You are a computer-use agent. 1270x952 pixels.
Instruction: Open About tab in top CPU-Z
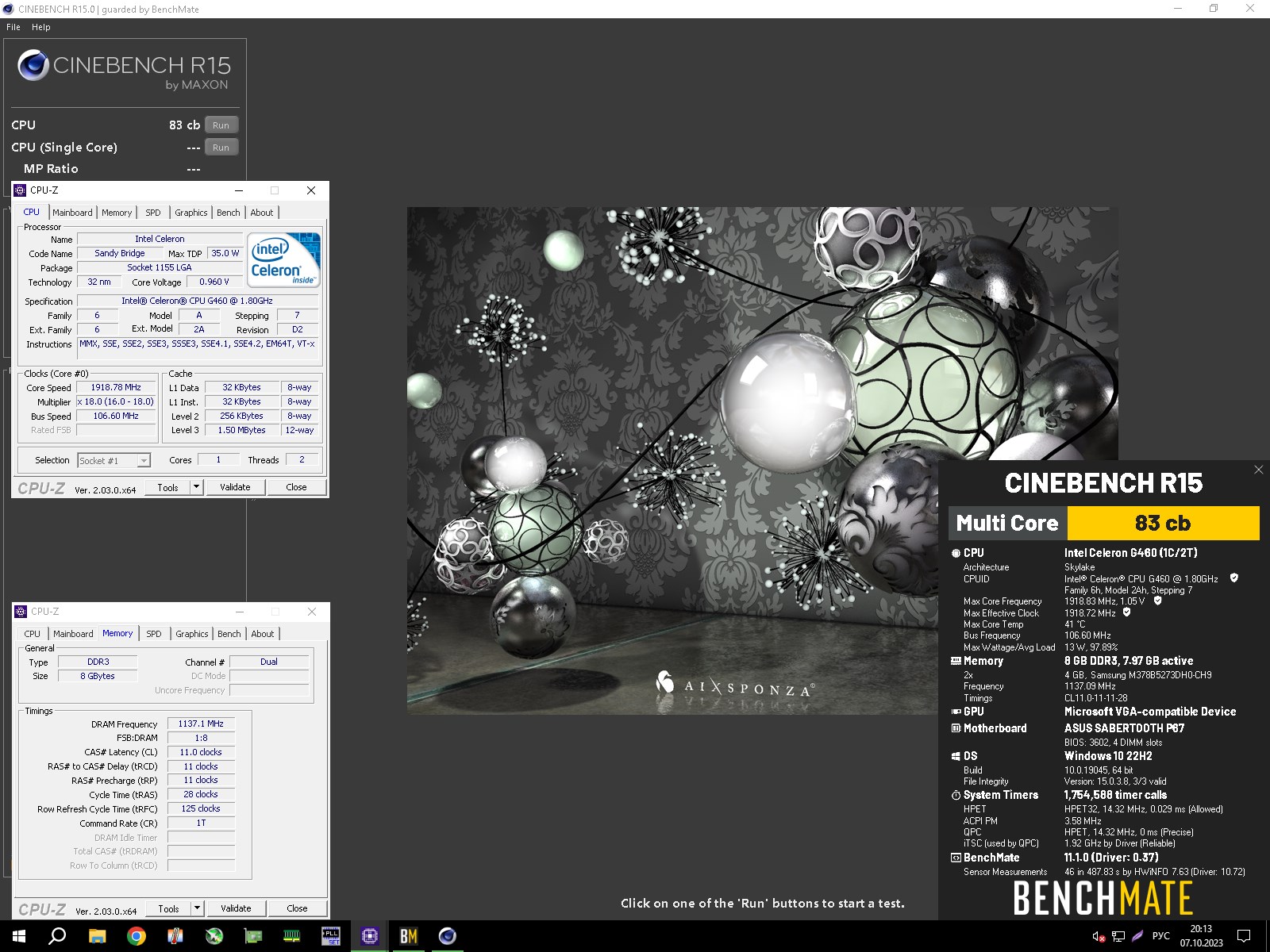pyautogui.click(x=262, y=213)
